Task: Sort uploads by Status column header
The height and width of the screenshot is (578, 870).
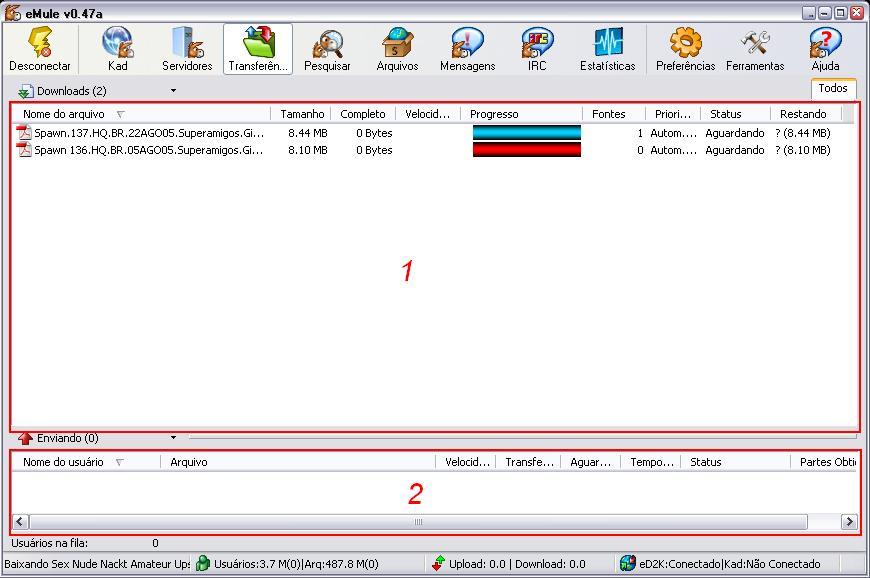Action: 735,462
